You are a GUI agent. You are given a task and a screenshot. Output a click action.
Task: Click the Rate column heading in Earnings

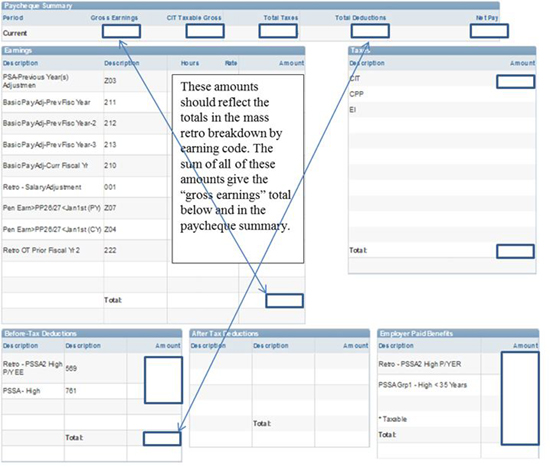(231, 63)
